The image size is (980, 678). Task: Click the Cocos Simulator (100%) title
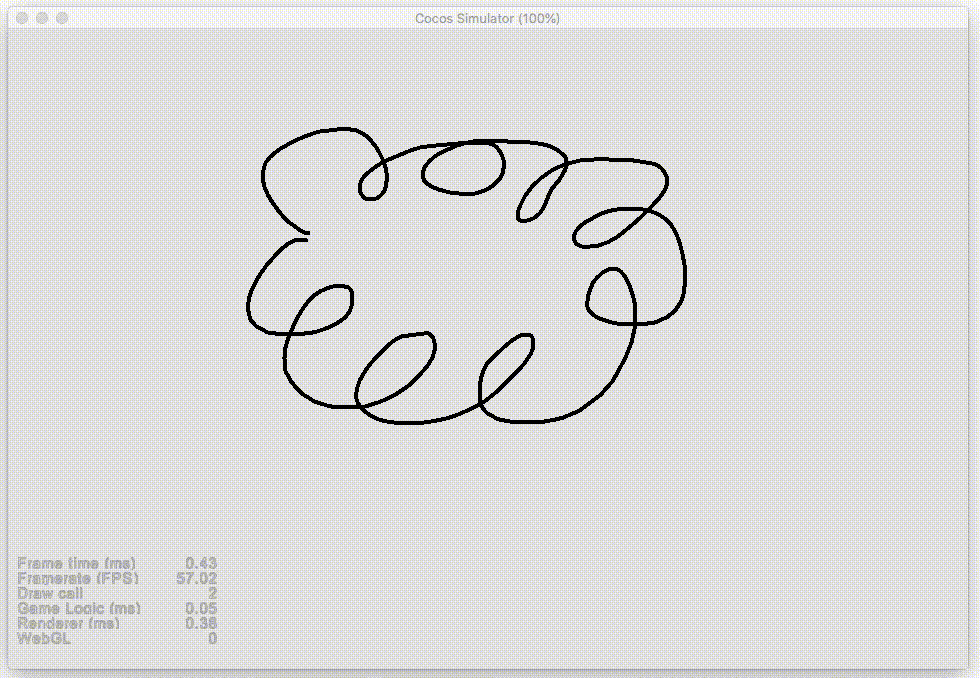click(x=487, y=19)
